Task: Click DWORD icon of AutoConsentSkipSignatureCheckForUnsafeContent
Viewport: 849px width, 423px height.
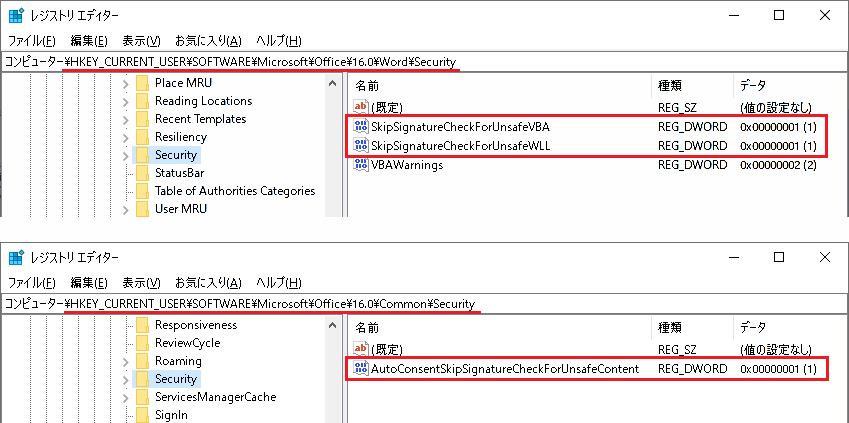Action: (x=360, y=369)
